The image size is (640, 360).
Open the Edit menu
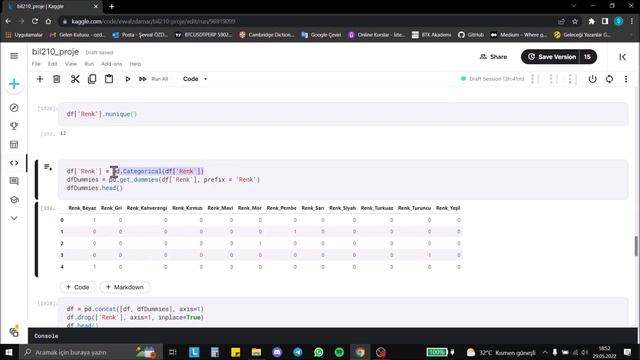(x=53, y=64)
